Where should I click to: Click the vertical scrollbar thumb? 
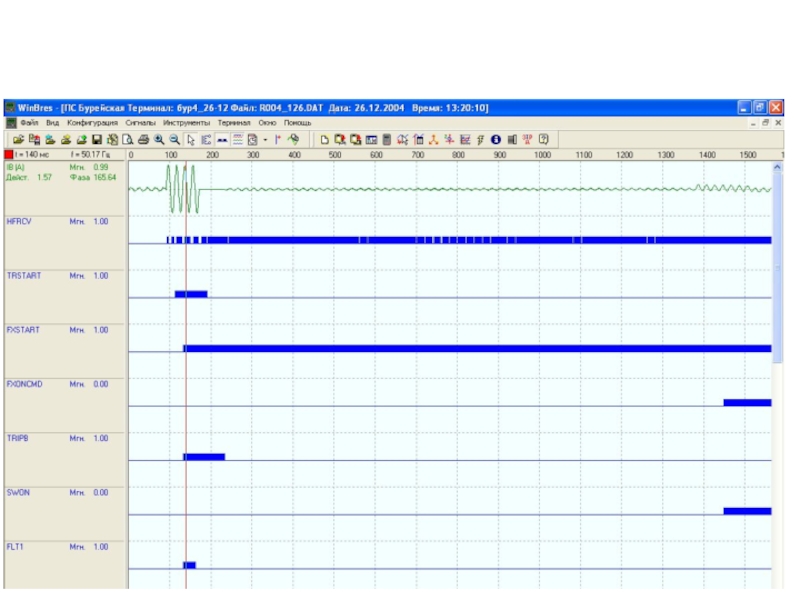778,268
